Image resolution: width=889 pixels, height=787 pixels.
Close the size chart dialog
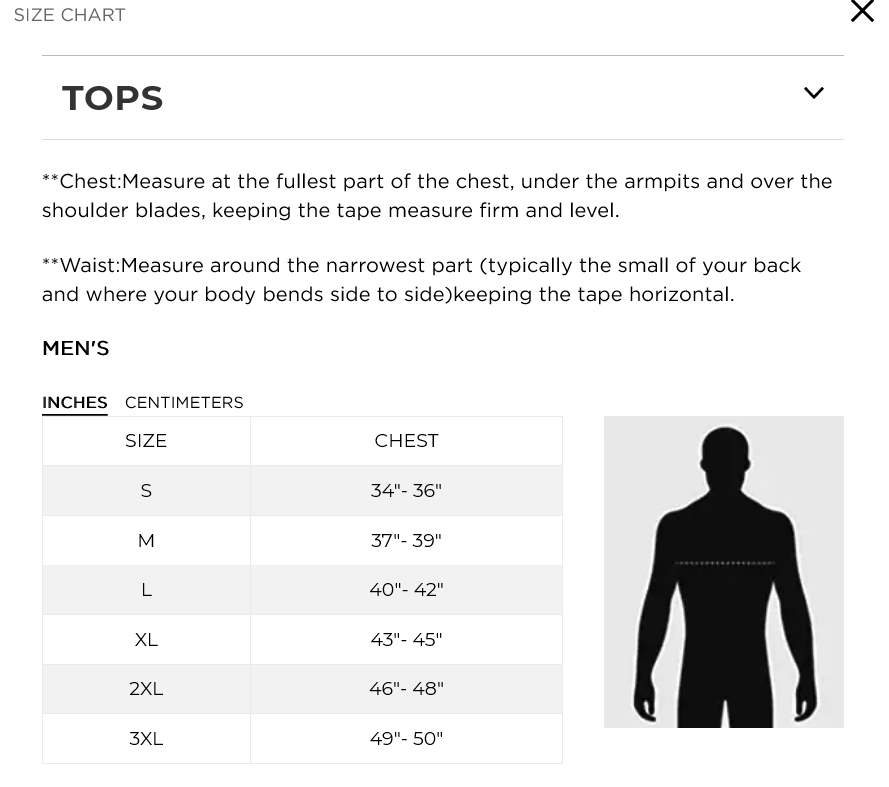tap(862, 11)
